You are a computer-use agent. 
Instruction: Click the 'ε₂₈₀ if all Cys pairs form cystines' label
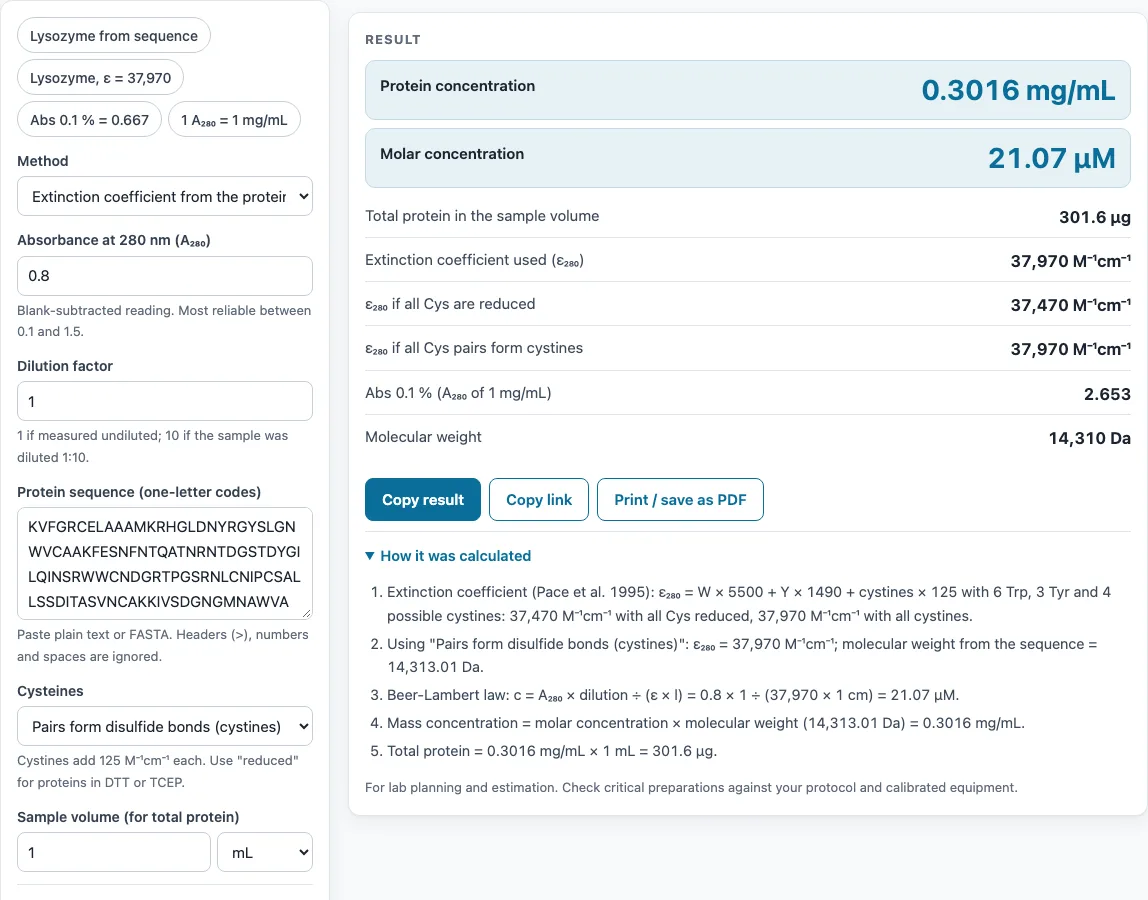click(x=474, y=348)
